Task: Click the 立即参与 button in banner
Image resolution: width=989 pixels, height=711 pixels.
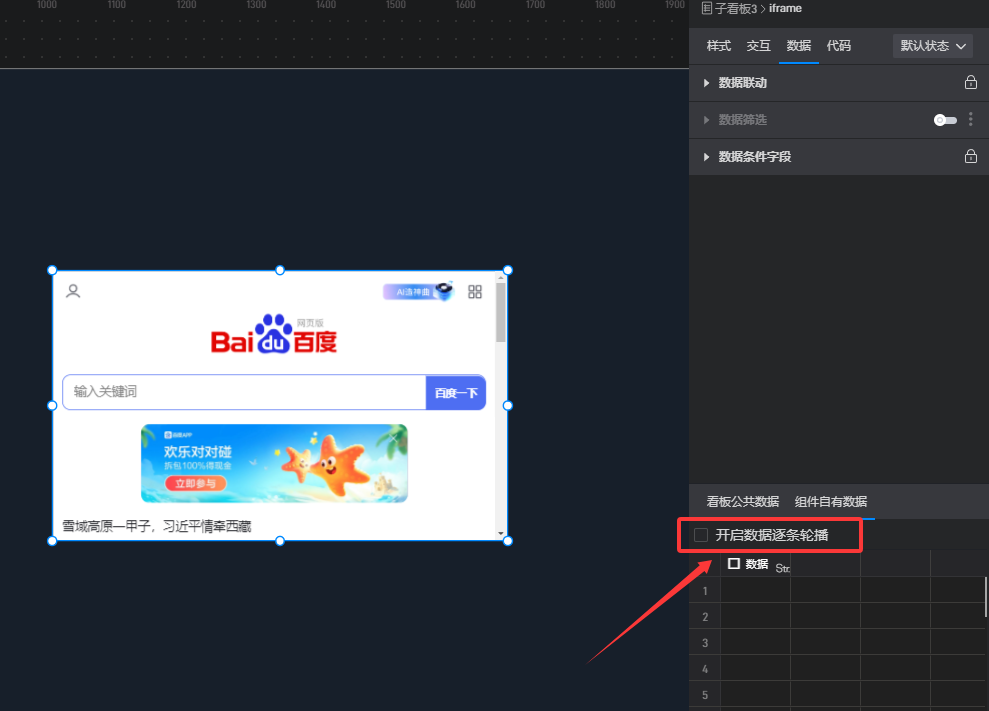Action: tap(196, 483)
